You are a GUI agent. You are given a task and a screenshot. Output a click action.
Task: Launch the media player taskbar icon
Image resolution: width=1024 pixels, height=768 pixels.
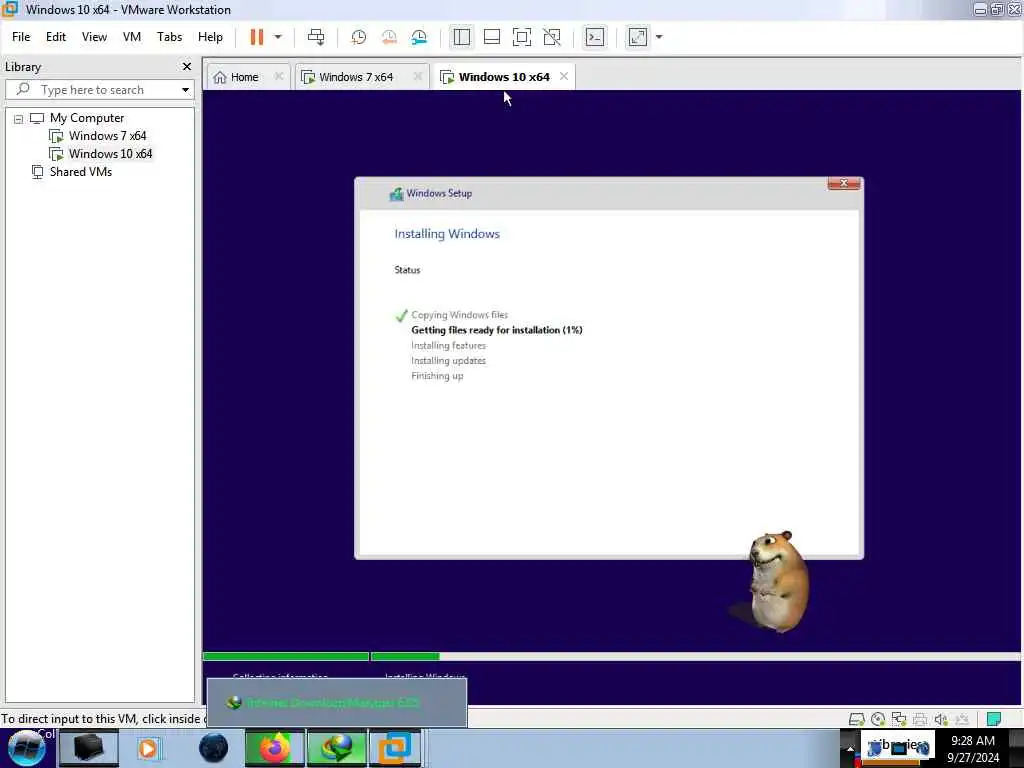click(x=148, y=748)
